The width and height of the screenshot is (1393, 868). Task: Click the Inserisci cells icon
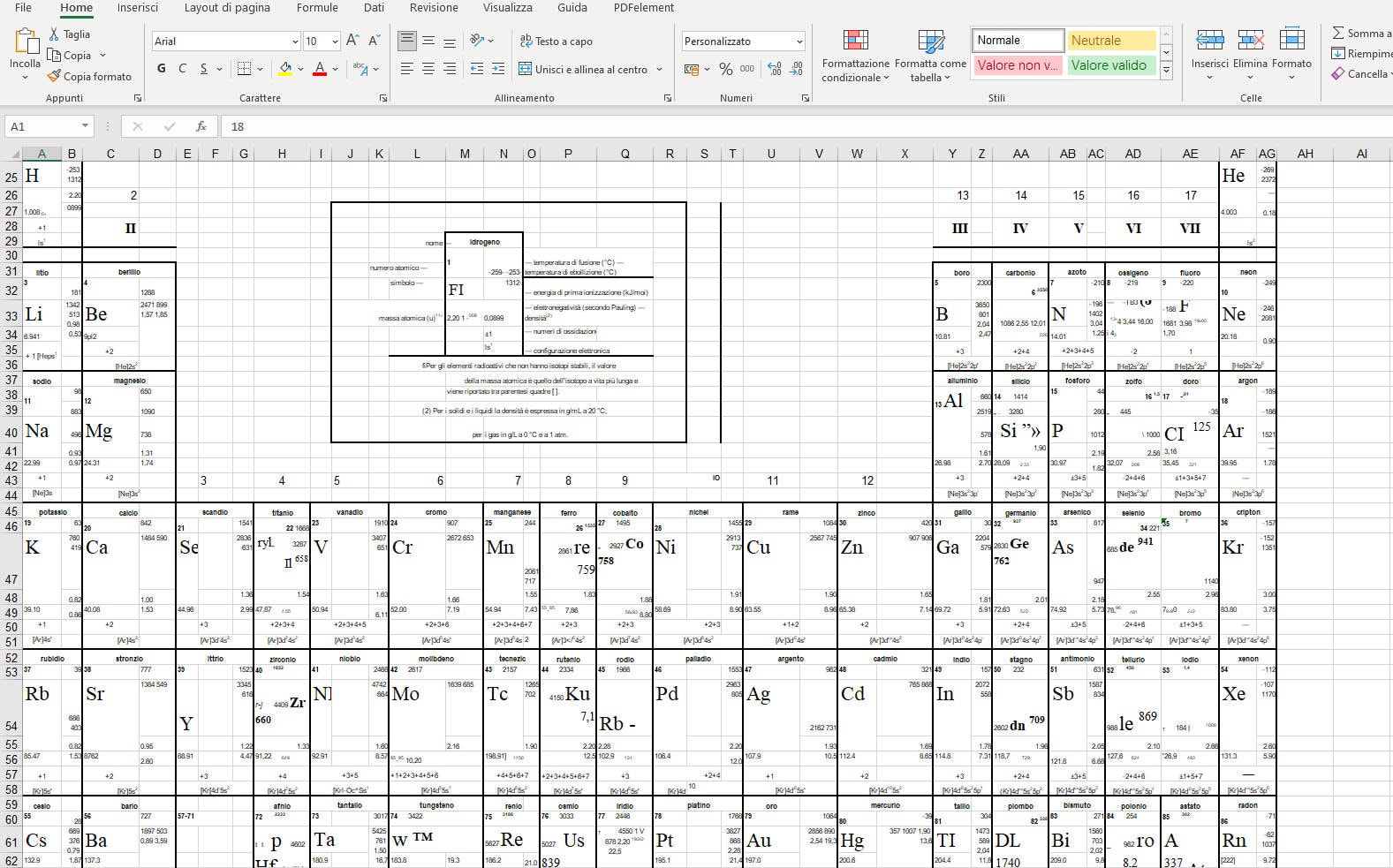[x=1209, y=41]
